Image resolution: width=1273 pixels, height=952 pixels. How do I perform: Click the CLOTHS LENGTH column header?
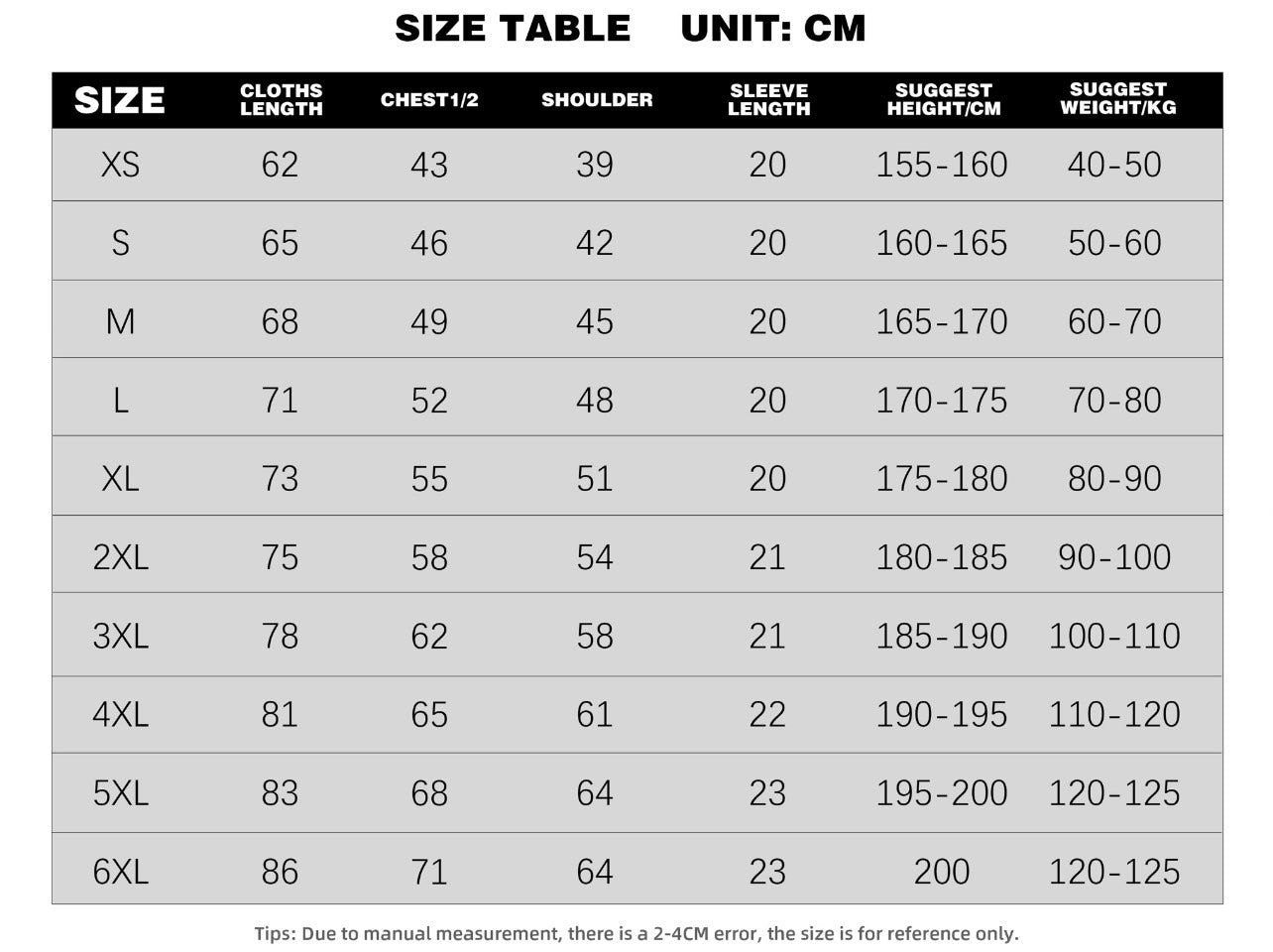coord(282,100)
